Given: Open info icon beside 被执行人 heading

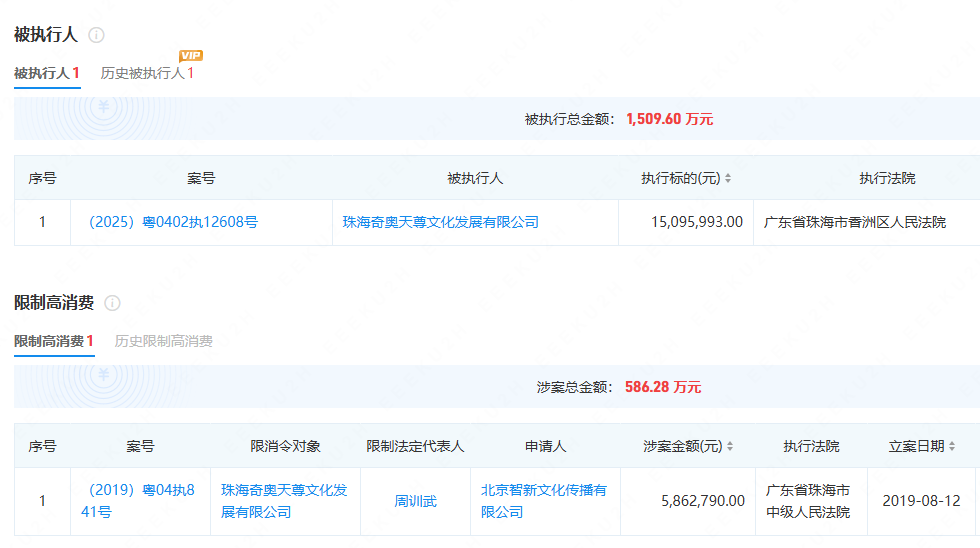Looking at the screenshot, I should [x=96, y=35].
